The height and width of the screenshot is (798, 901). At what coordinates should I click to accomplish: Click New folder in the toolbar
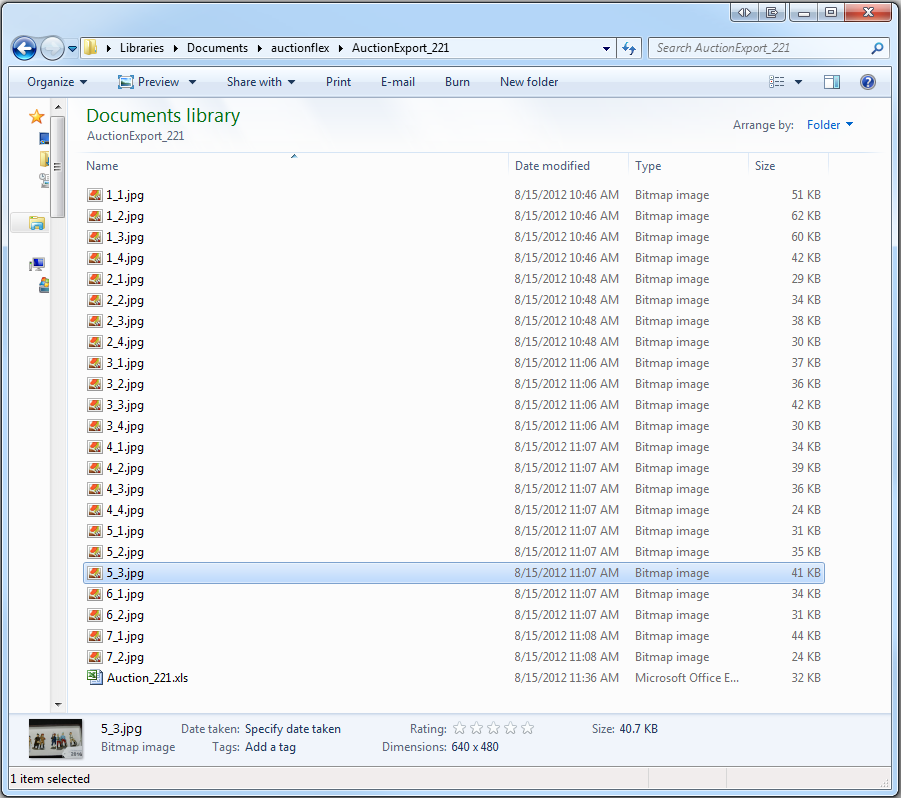(x=529, y=82)
